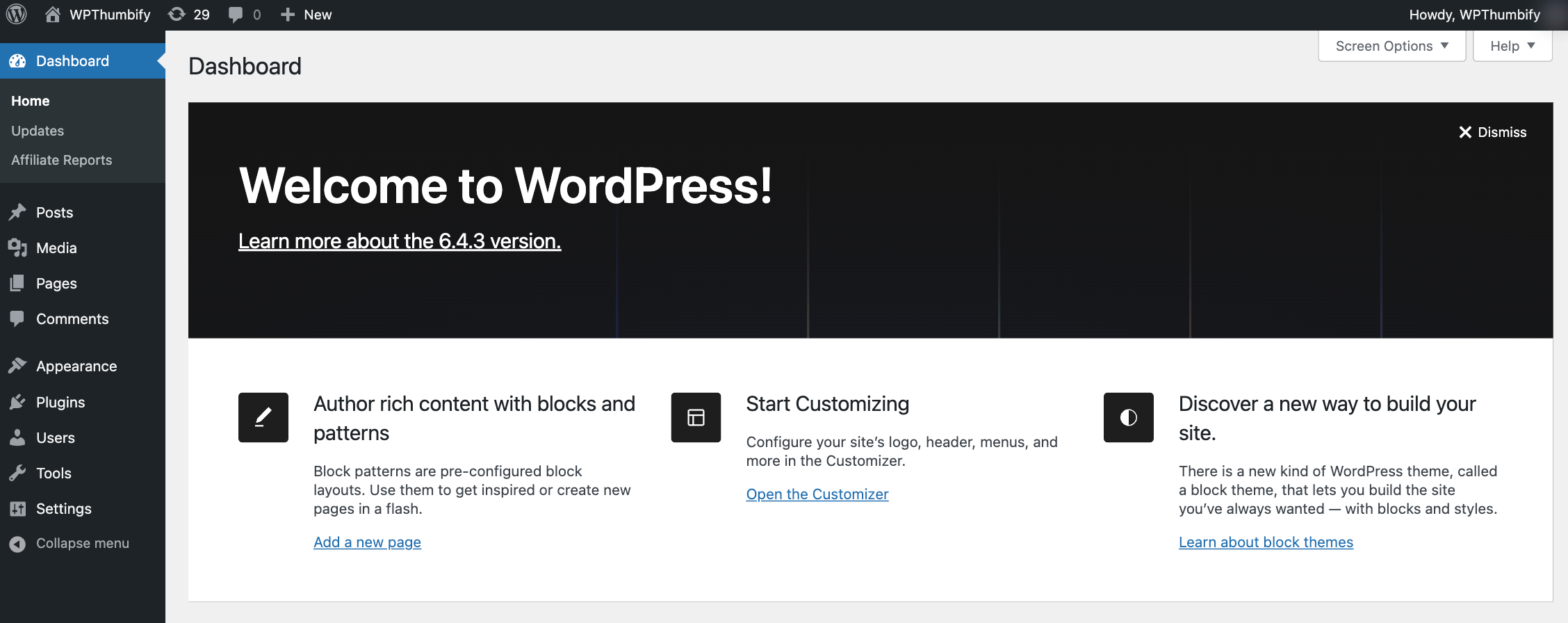
Task: Click New in the admin bar
Action: pyautogui.click(x=318, y=15)
